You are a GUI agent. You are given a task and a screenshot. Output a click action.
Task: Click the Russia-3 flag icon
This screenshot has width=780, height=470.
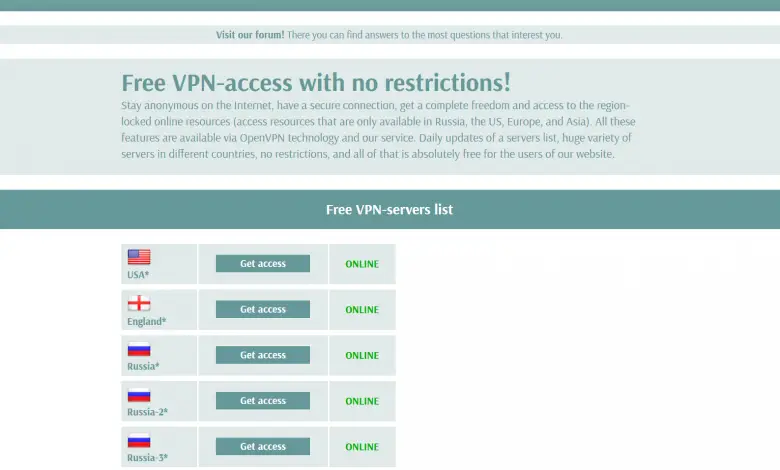click(x=139, y=440)
